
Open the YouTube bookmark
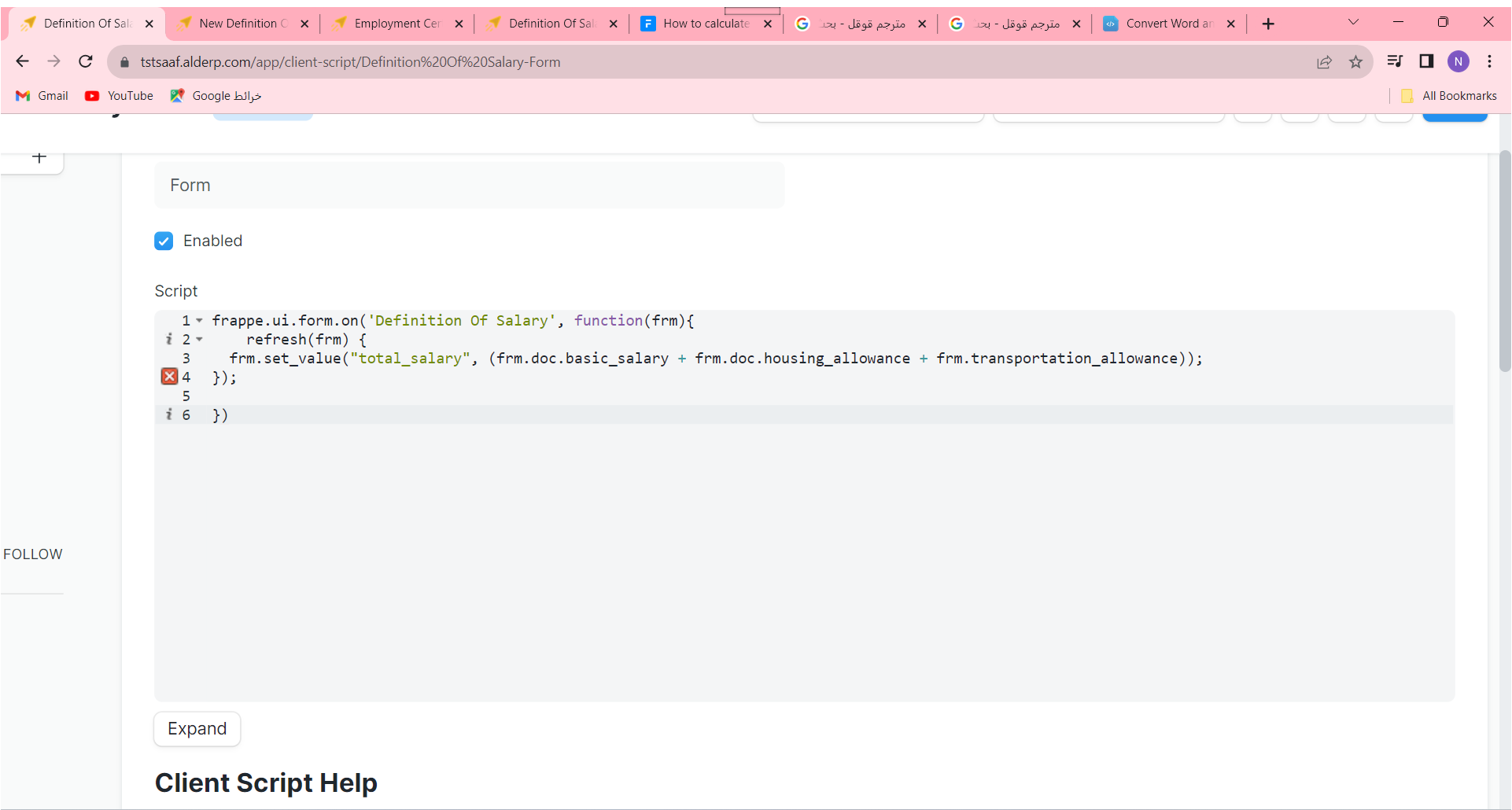click(x=120, y=96)
